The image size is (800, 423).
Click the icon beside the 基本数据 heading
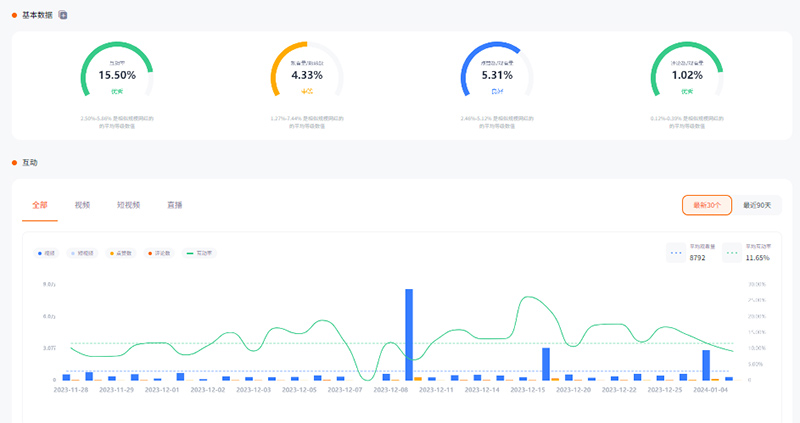pos(64,15)
